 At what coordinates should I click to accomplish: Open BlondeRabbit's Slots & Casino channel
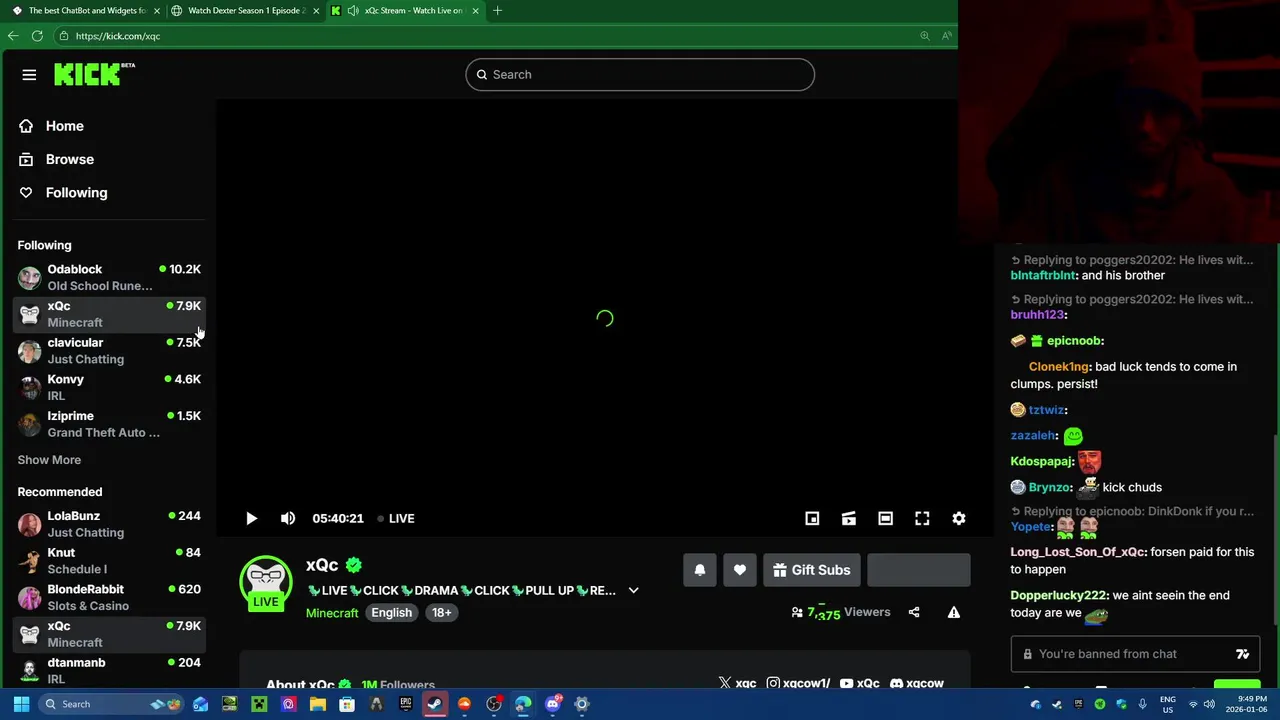pyautogui.click(x=110, y=597)
